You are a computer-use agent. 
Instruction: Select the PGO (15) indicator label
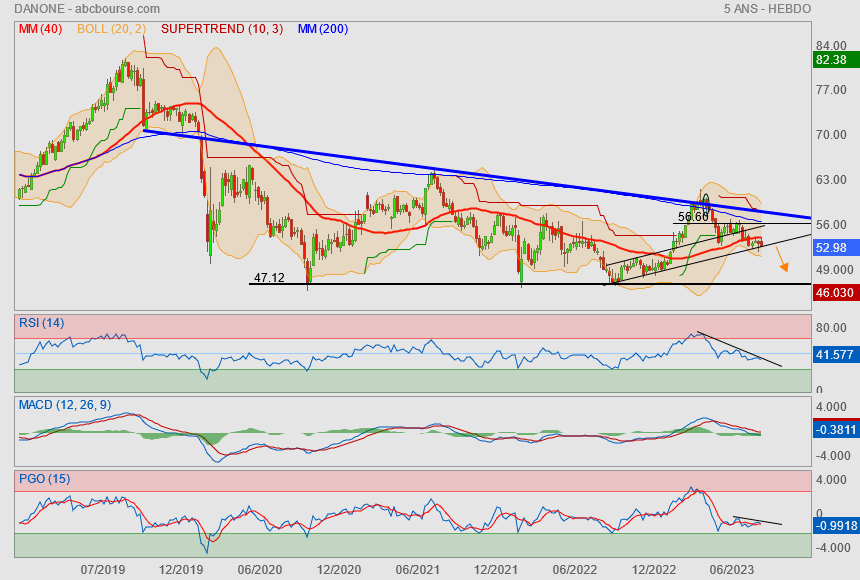pos(44,479)
